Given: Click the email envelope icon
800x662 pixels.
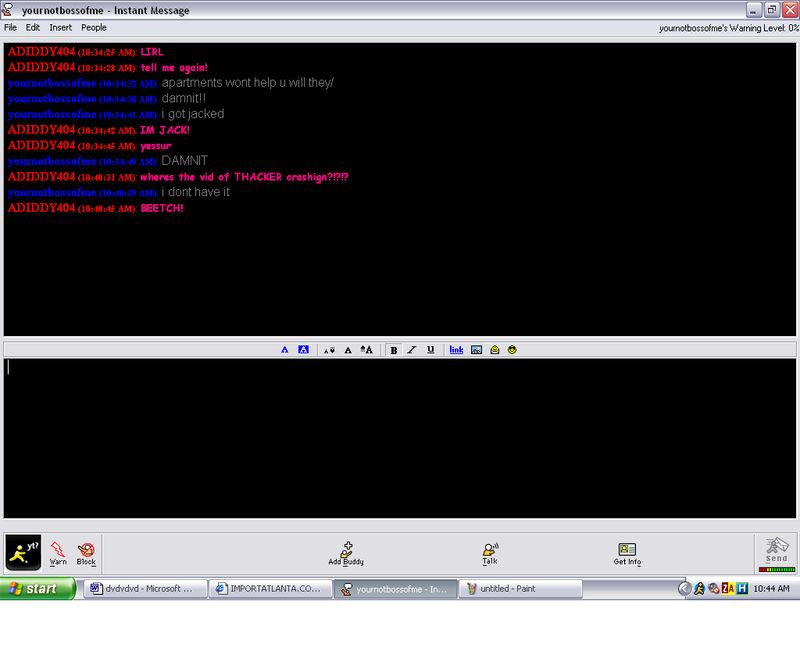Looking at the screenshot, I should [x=494, y=350].
